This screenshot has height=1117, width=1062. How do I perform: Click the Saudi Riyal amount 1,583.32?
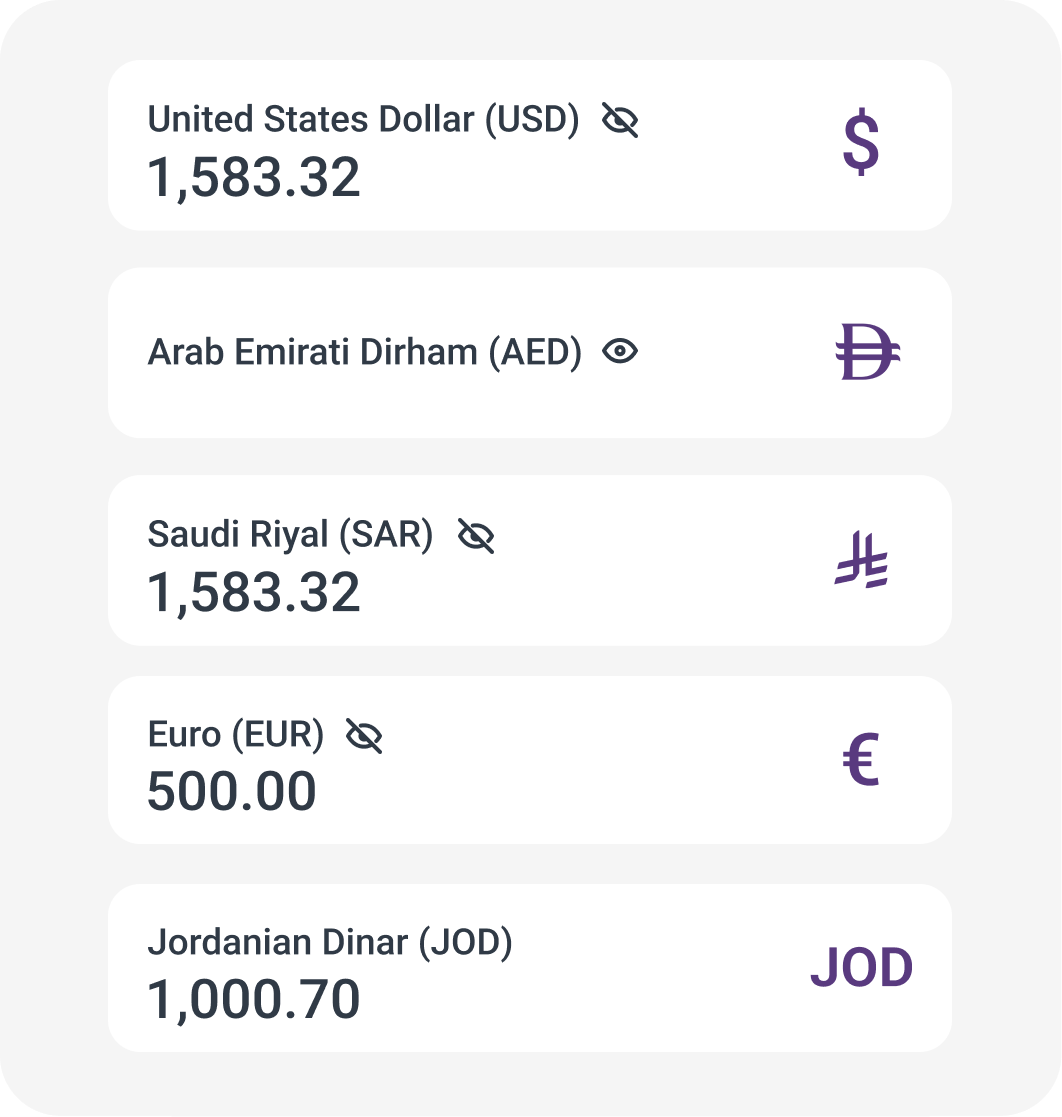pyautogui.click(x=254, y=593)
